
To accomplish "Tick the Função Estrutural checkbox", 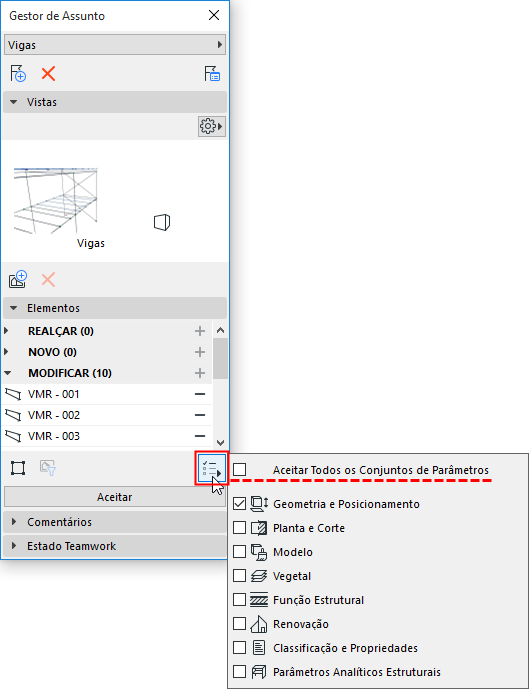I will (x=239, y=600).
